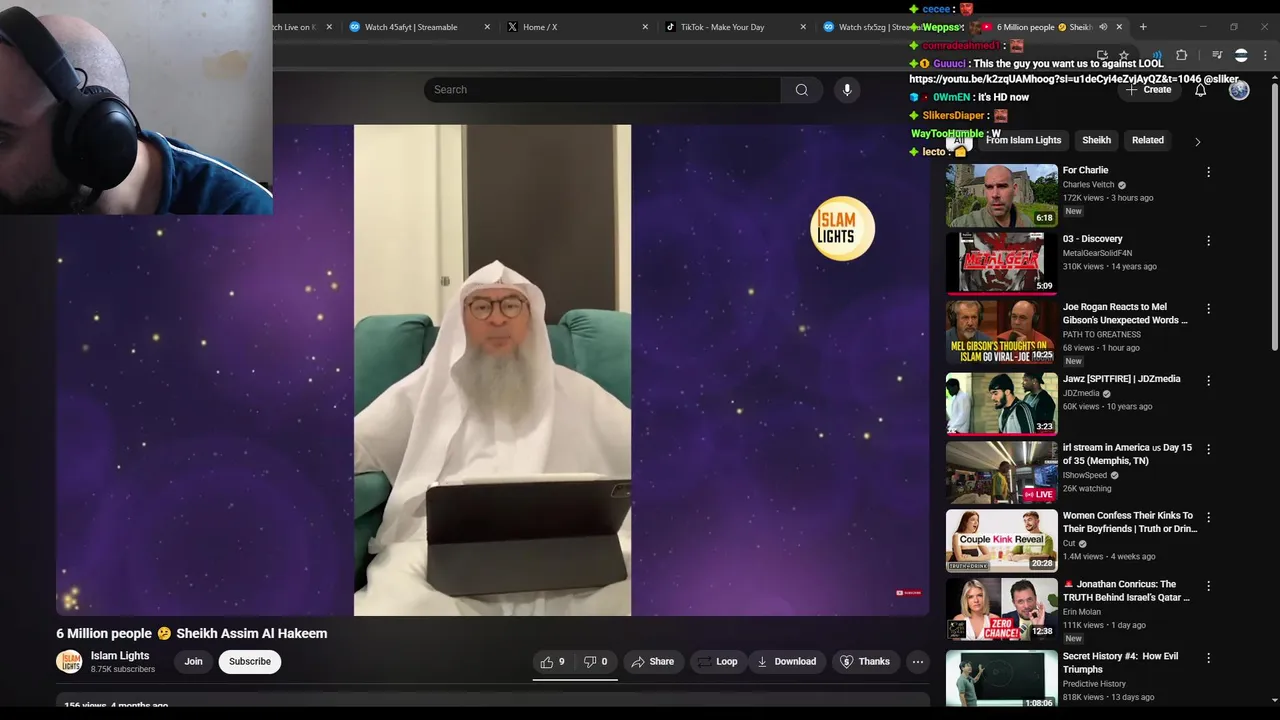Open the irl stream in America live video
The image size is (1280, 720).
coord(1001,472)
